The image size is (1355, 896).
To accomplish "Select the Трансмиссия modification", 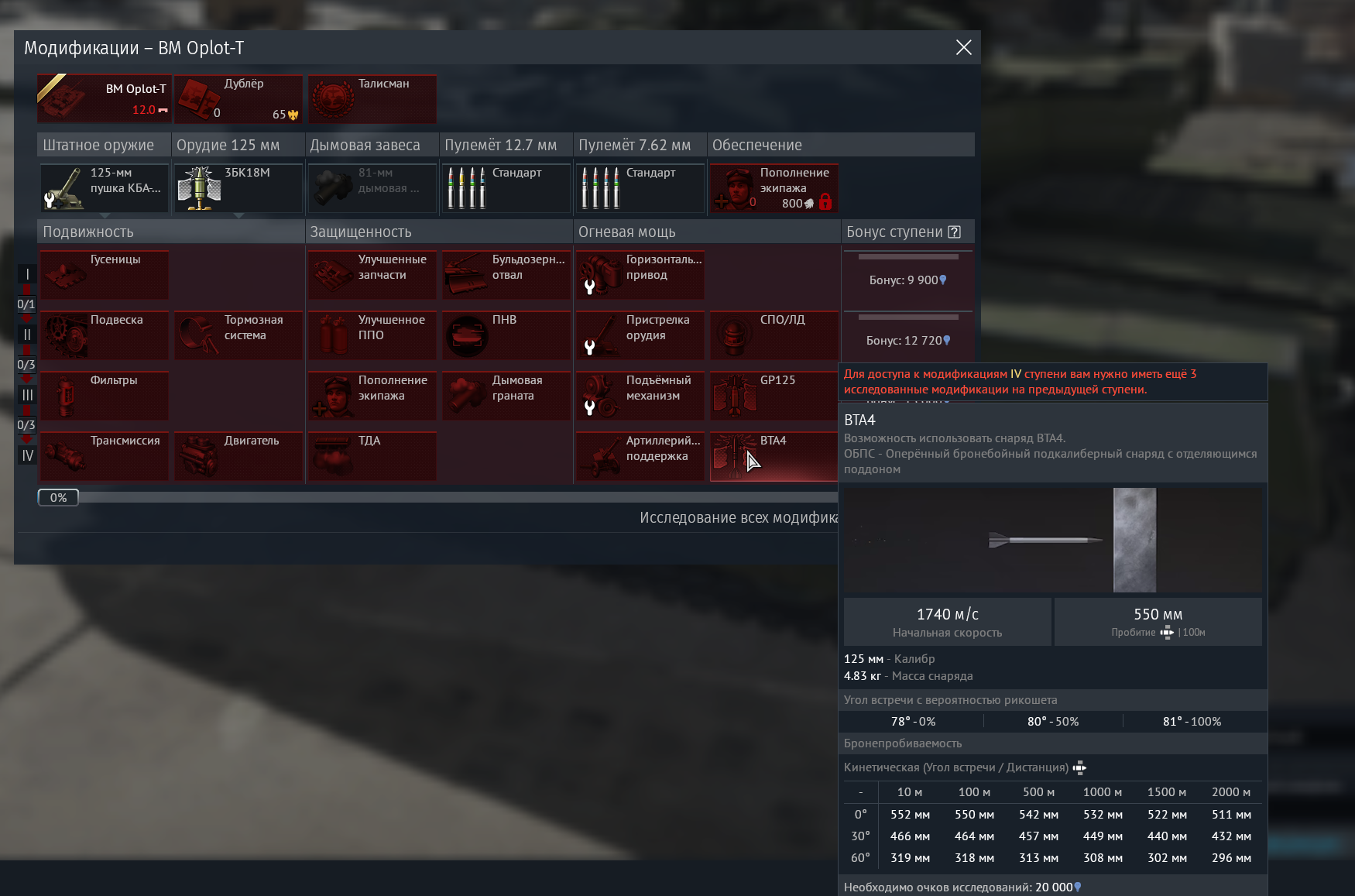I will 104,455.
